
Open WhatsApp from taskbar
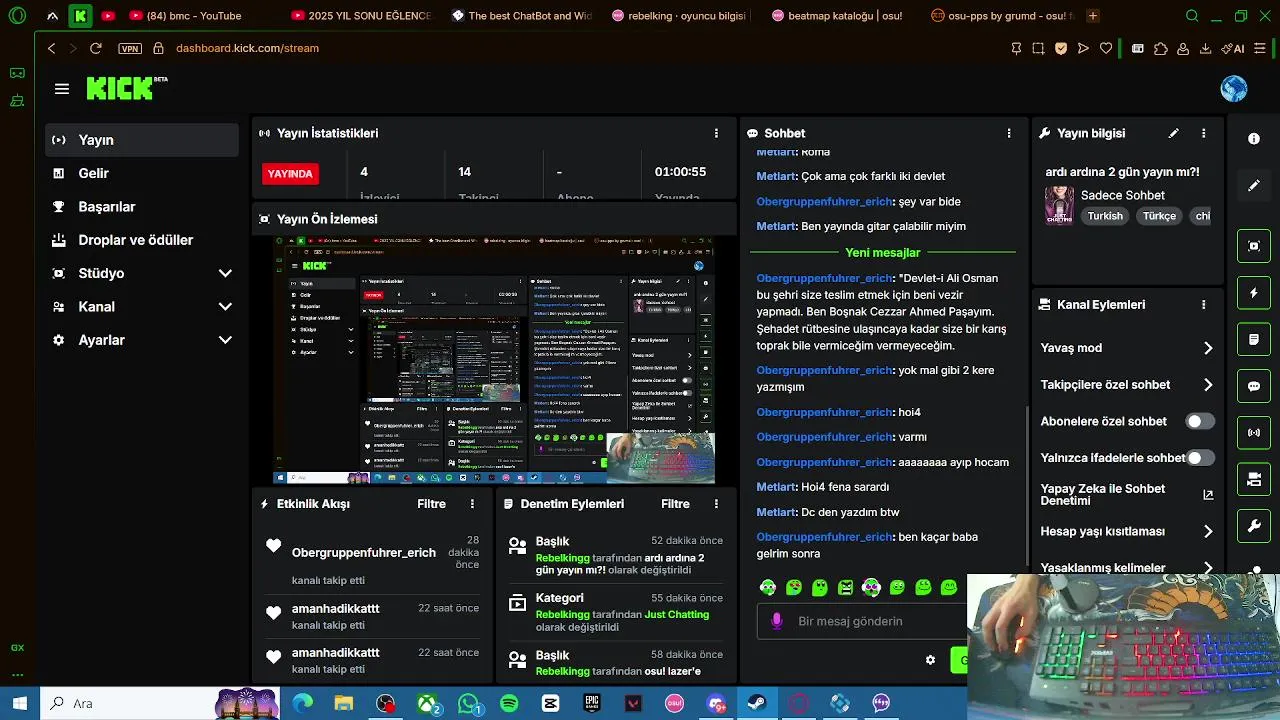point(469,704)
